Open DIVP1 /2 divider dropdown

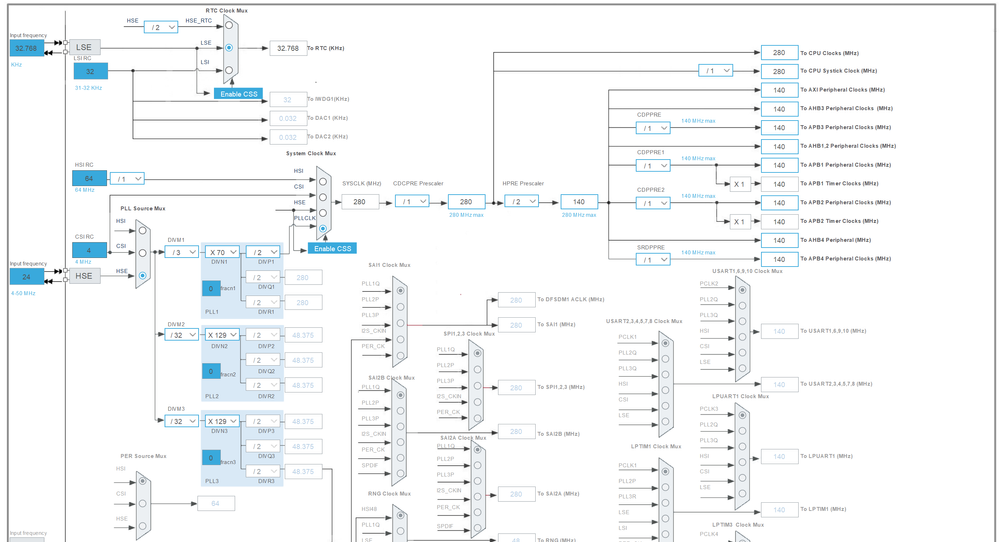[x=263, y=252]
